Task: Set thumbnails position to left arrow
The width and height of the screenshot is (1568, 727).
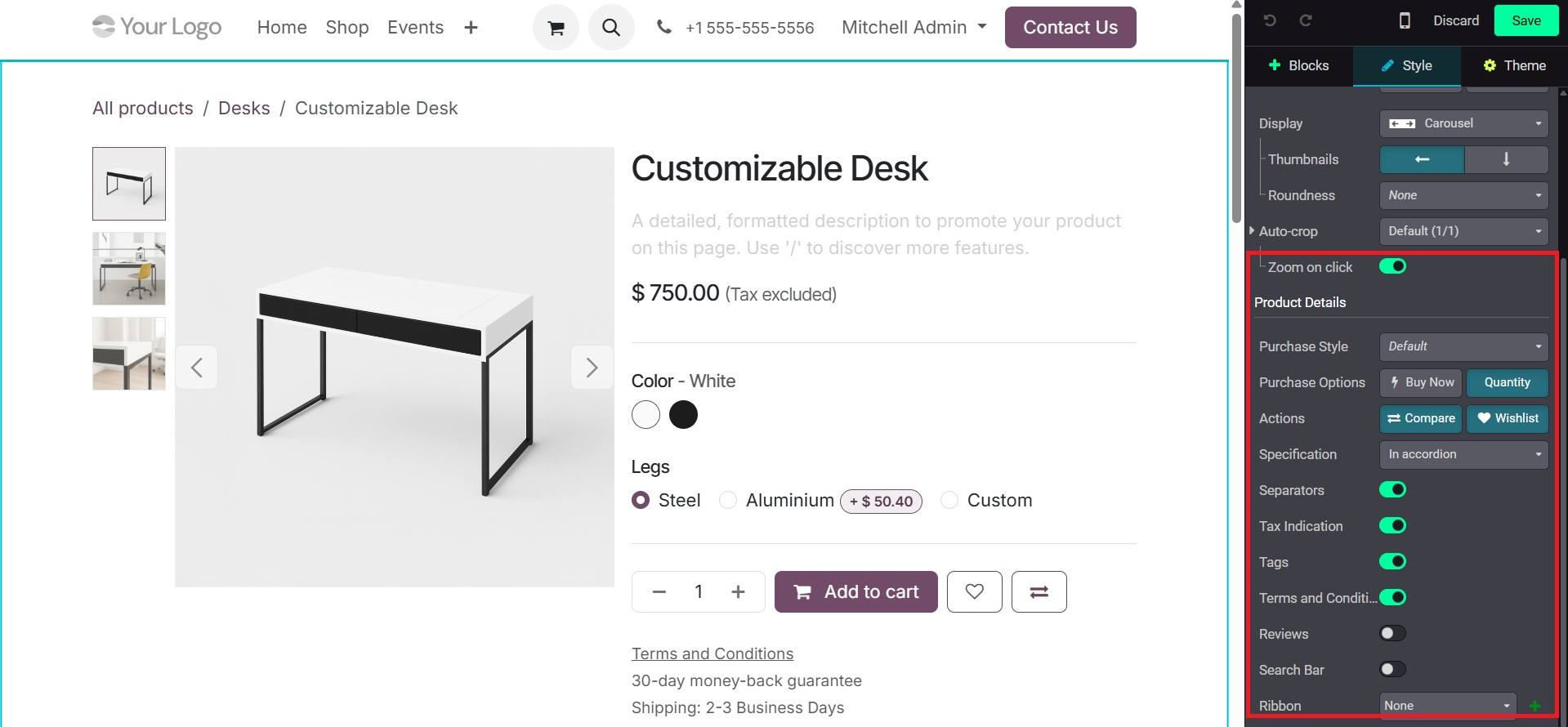Action: click(1422, 159)
